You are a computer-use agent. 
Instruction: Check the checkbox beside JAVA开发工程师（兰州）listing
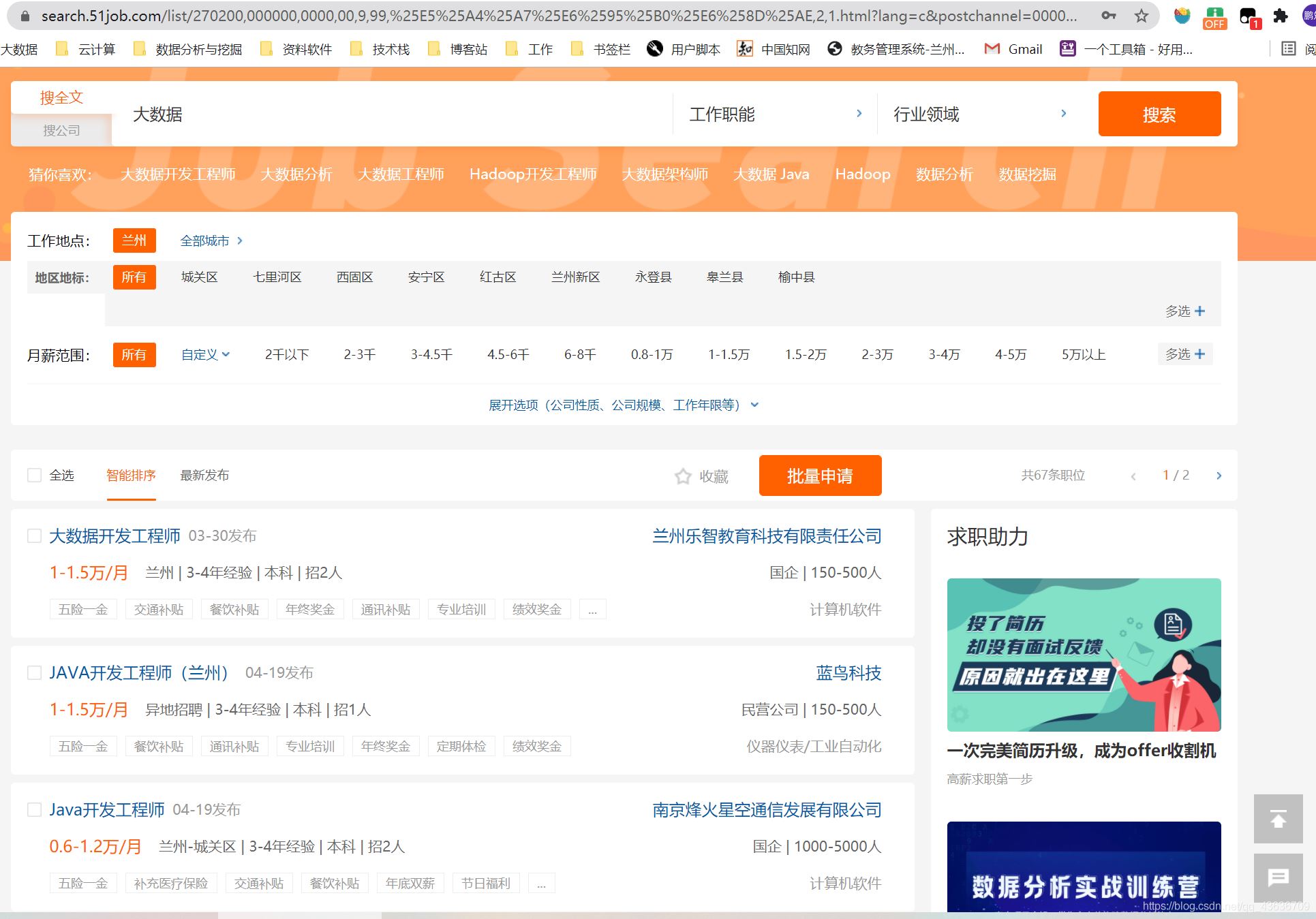35,673
